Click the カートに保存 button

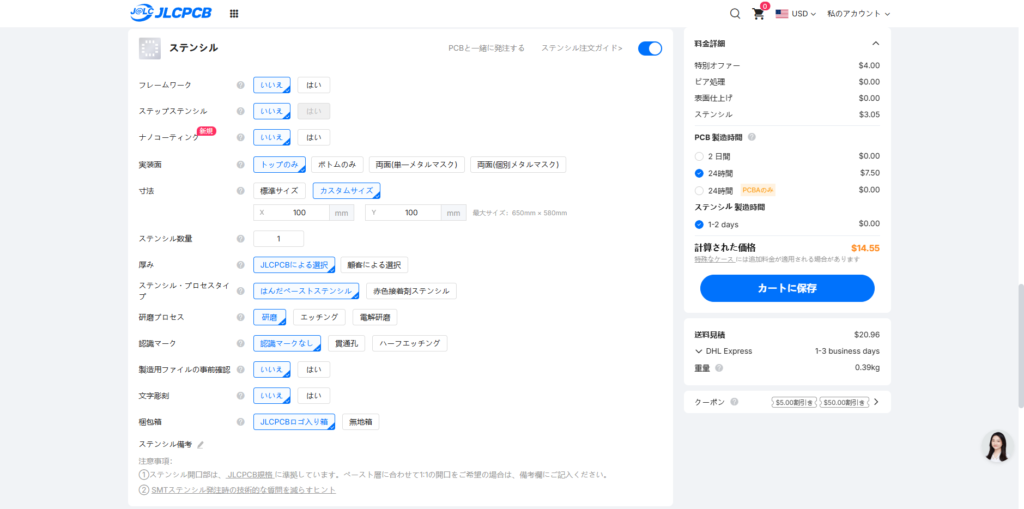[787, 288]
